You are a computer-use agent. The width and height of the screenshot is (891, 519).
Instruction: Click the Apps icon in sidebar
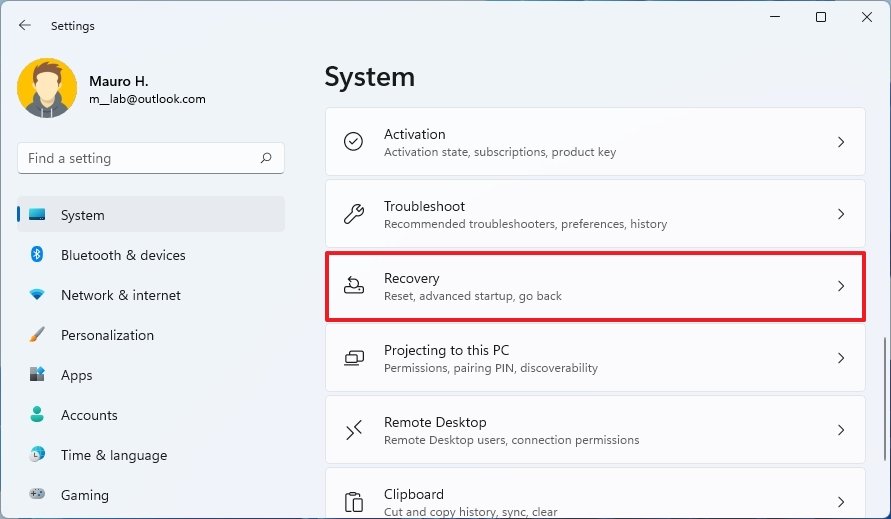tap(37, 374)
